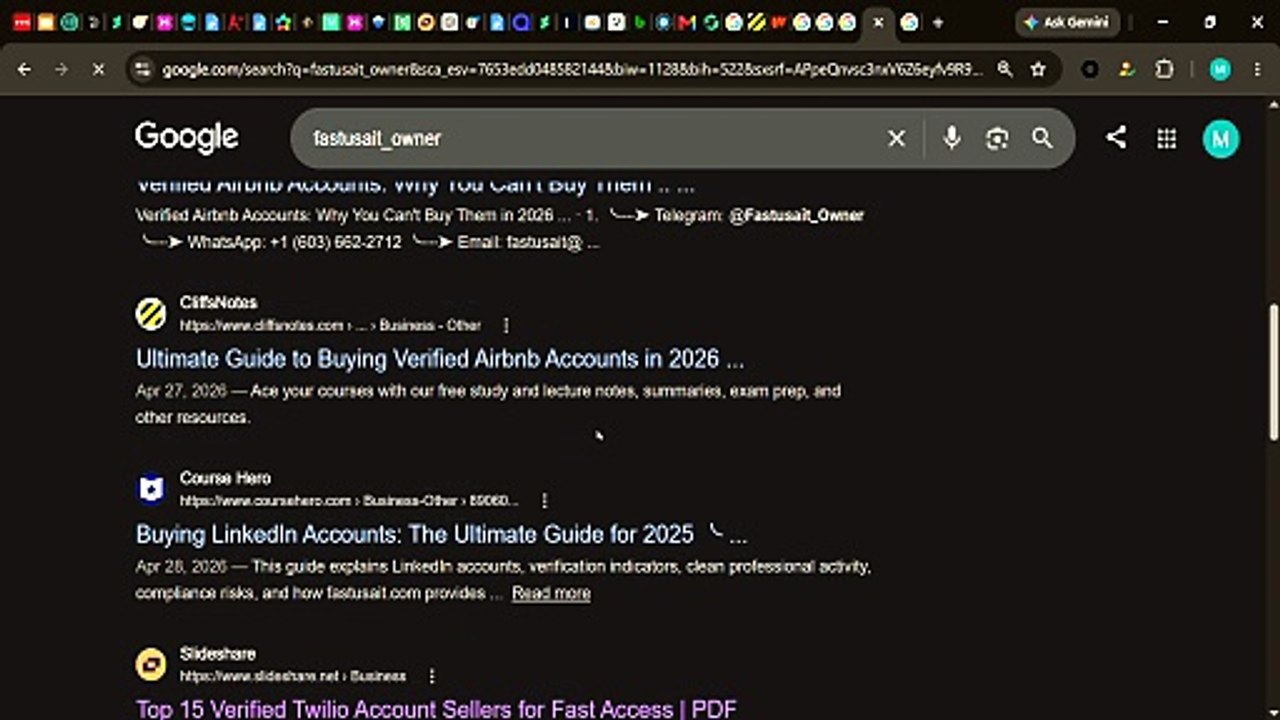The height and width of the screenshot is (720, 1280).
Task: Click the Course Hero result favicon
Action: point(151,489)
